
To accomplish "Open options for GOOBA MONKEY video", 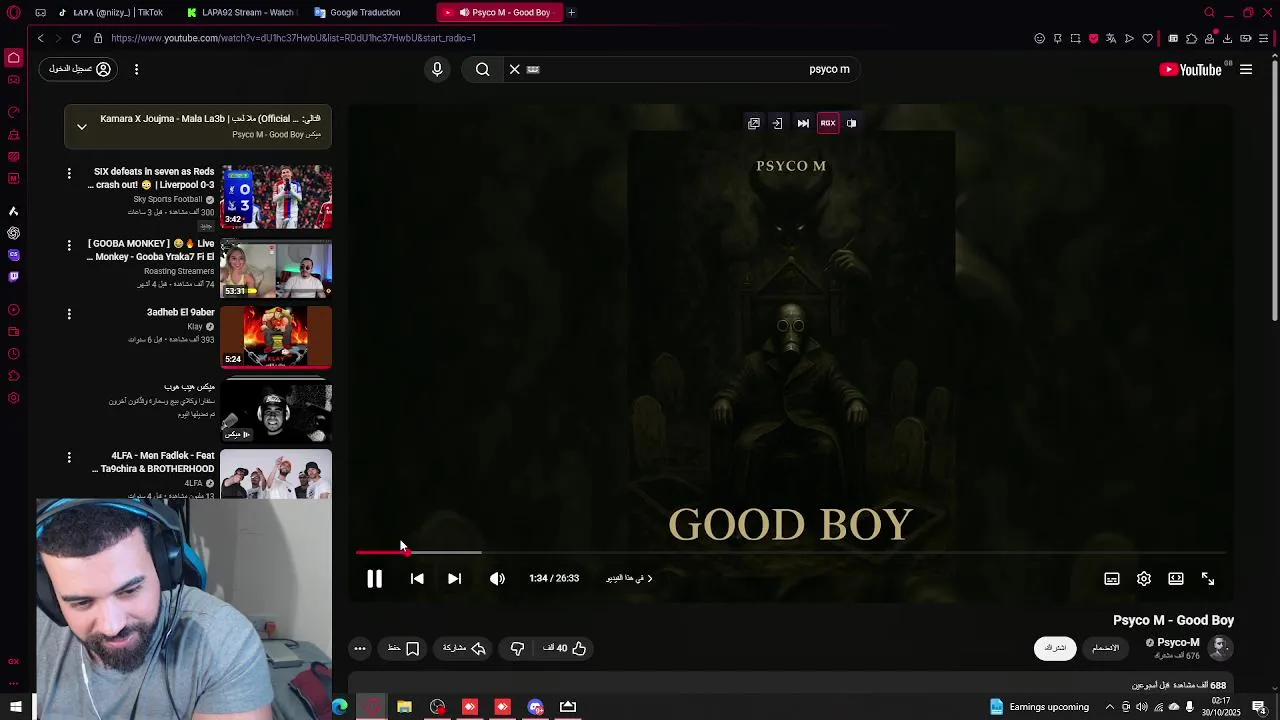I will (x=69, y=245).
